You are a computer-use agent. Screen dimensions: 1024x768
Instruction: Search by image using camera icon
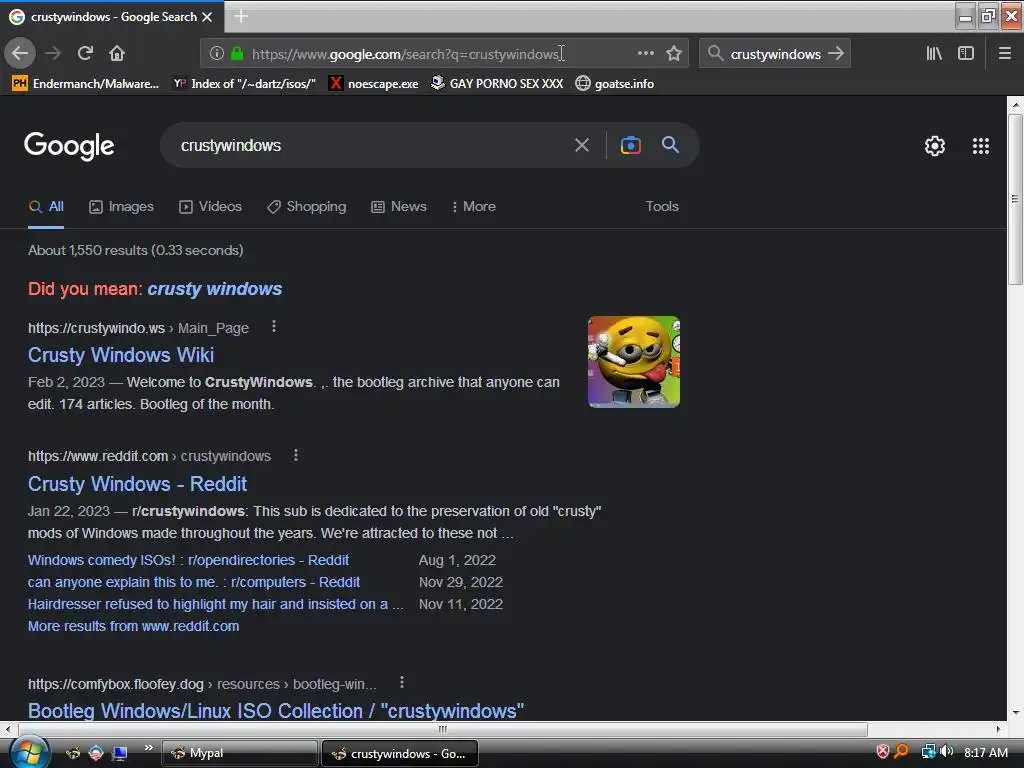coord(630,145)
